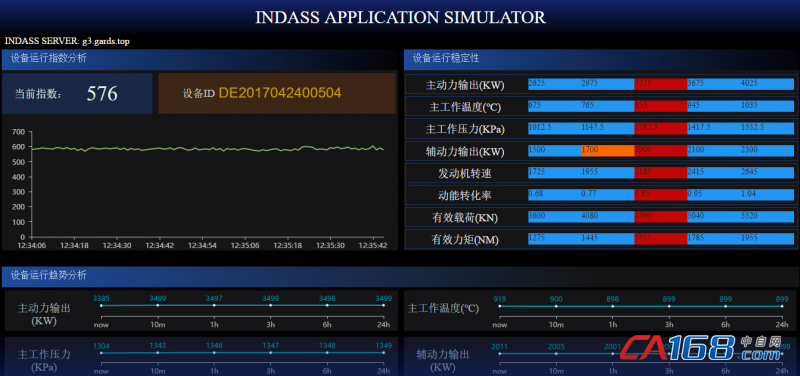Click the red 1282.5 pressure segment

pyautogui.click(x=661, y=128)
